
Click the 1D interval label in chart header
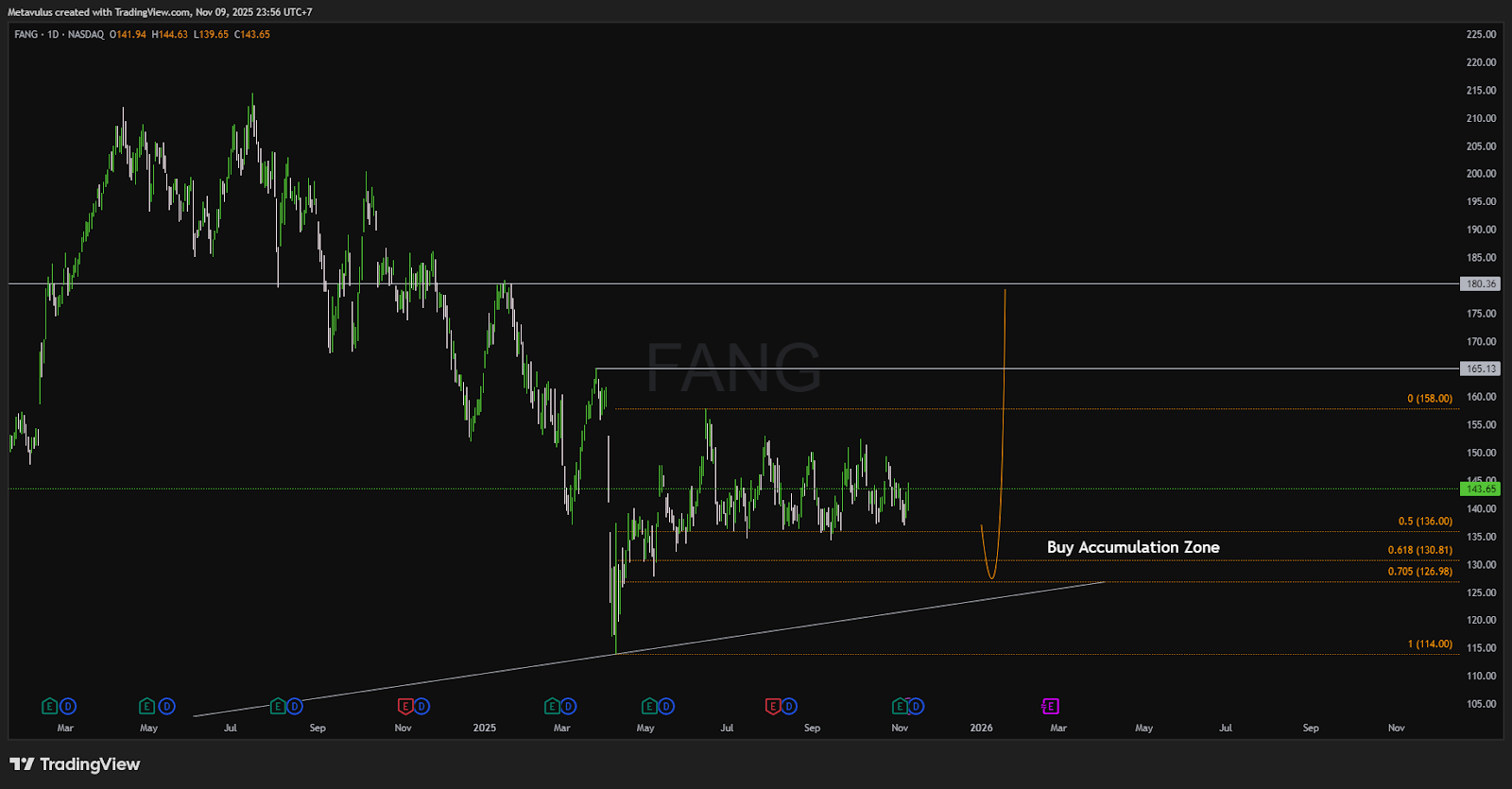[x=53, y=34]
